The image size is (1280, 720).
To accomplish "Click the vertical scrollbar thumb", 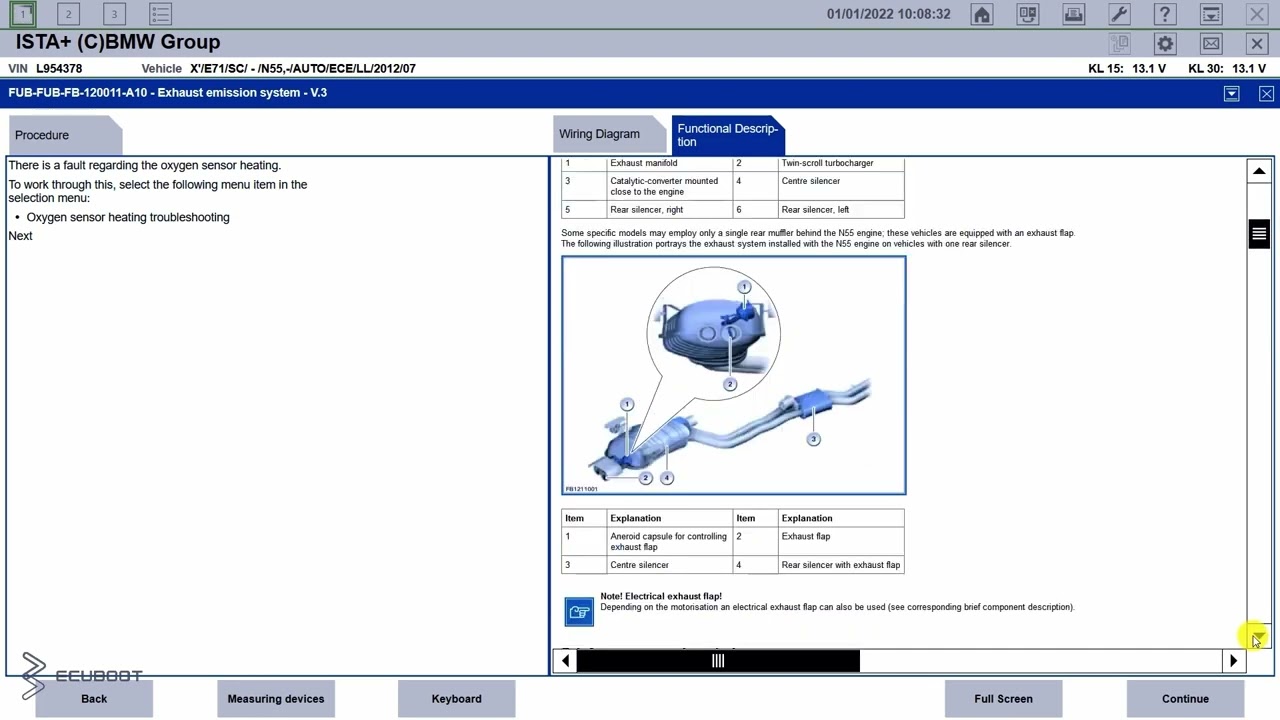I will point(1259,234).
